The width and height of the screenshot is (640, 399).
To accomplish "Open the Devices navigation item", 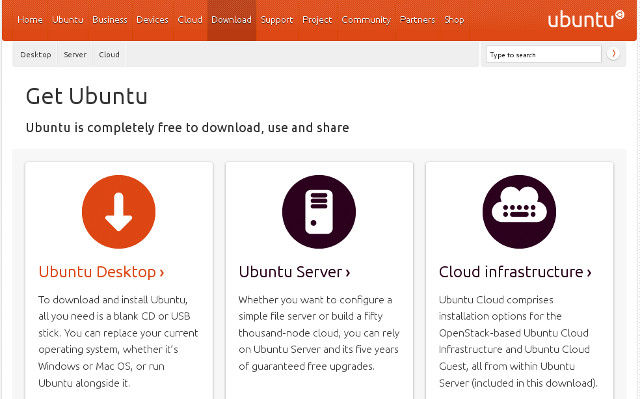I will point(152,20).
